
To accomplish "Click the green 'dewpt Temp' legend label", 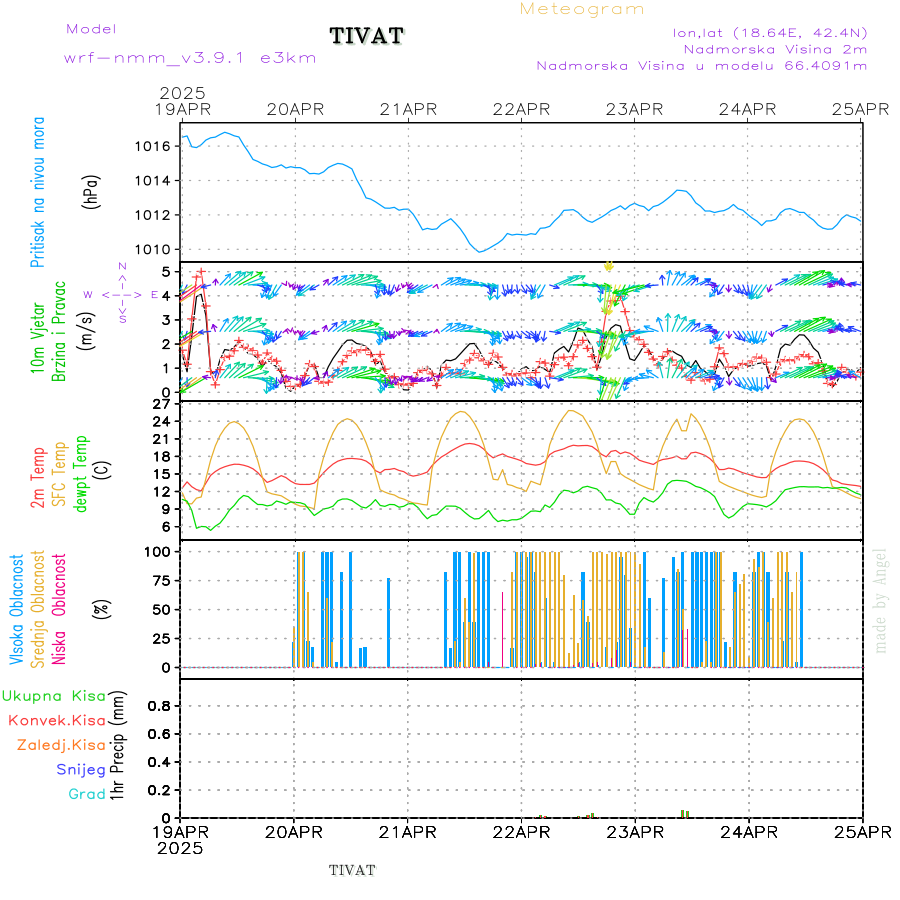I will pyautogui.click(x=81, y=473).
